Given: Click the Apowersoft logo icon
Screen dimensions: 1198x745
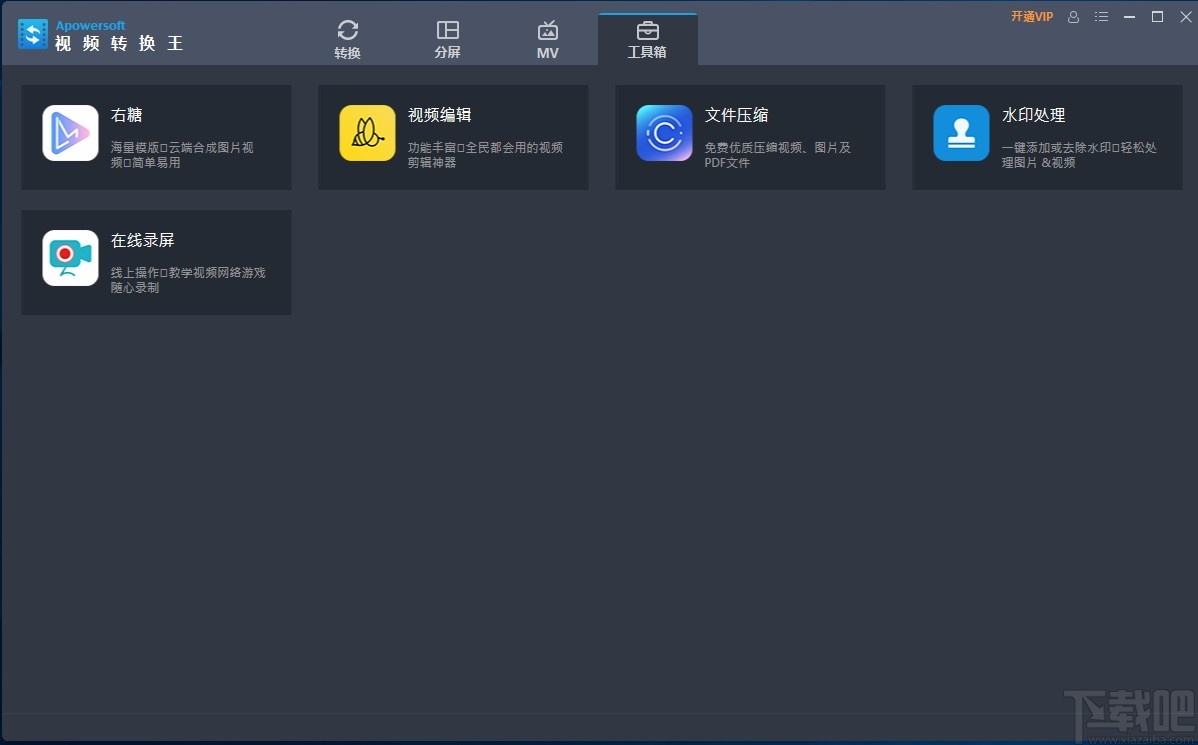Looking at the screenshot, I should tap(33, 33).
